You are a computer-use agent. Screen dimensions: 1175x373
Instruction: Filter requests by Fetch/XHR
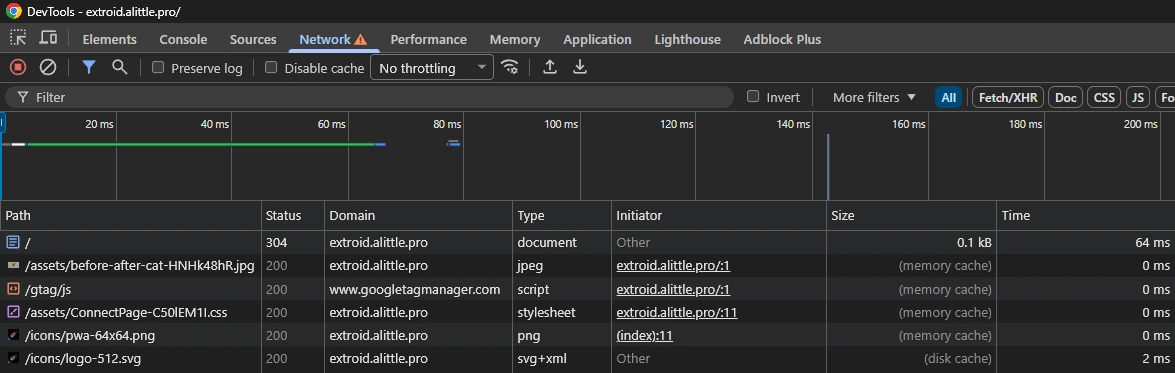(1007, 97)
